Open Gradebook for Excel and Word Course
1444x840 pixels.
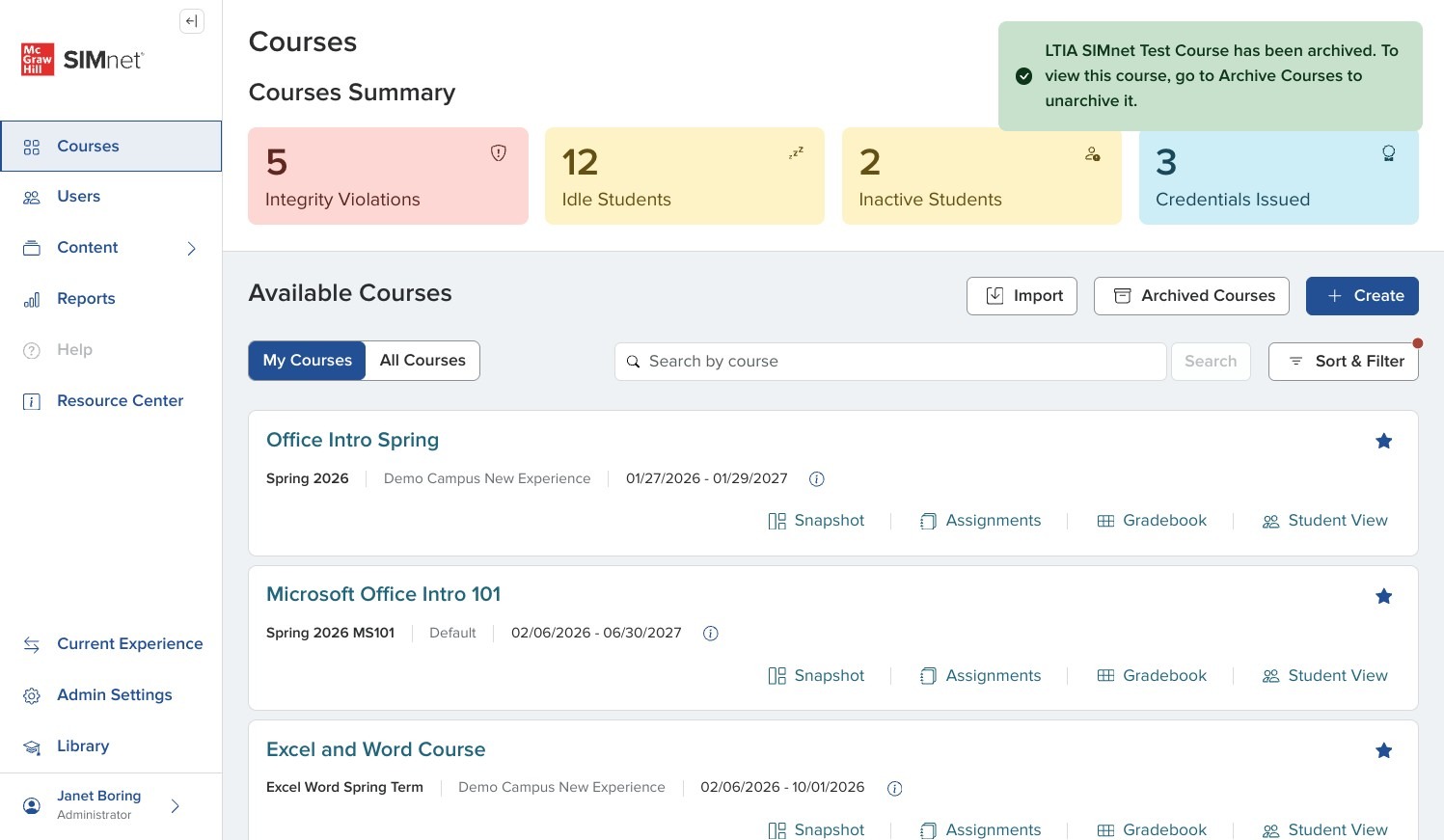point(1152,829)
